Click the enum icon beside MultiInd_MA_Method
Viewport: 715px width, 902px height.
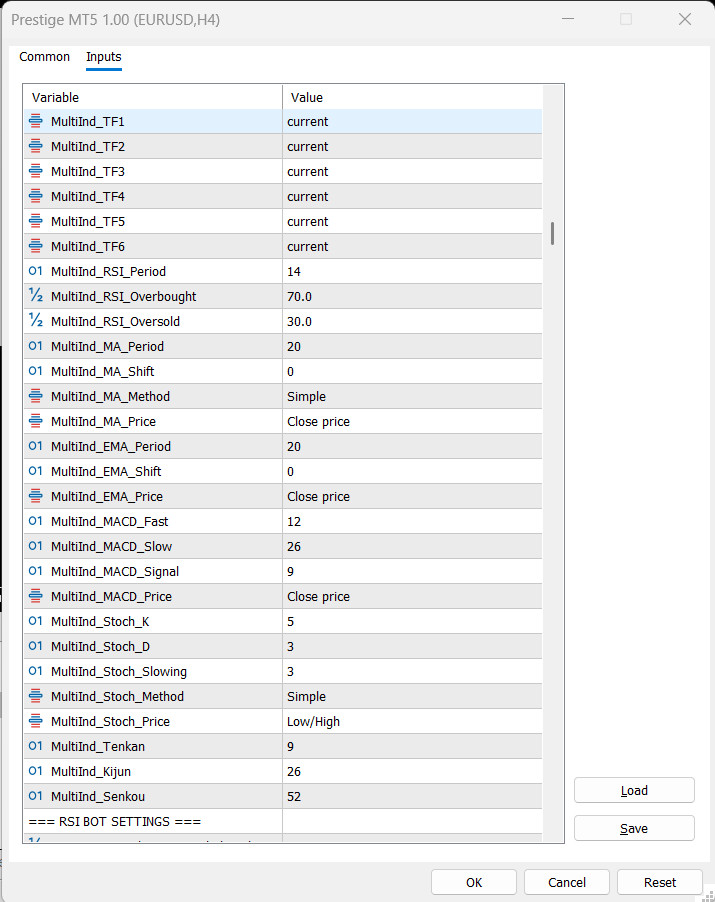coord(36,396)
